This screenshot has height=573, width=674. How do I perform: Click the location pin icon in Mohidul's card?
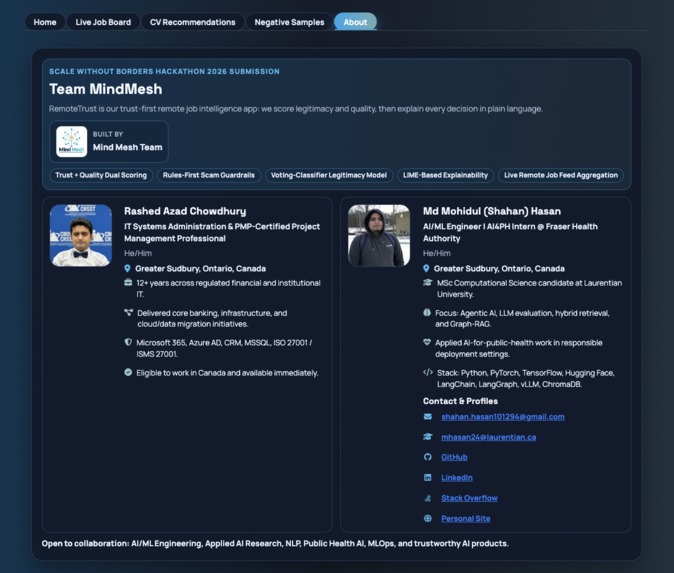(426, 269)
